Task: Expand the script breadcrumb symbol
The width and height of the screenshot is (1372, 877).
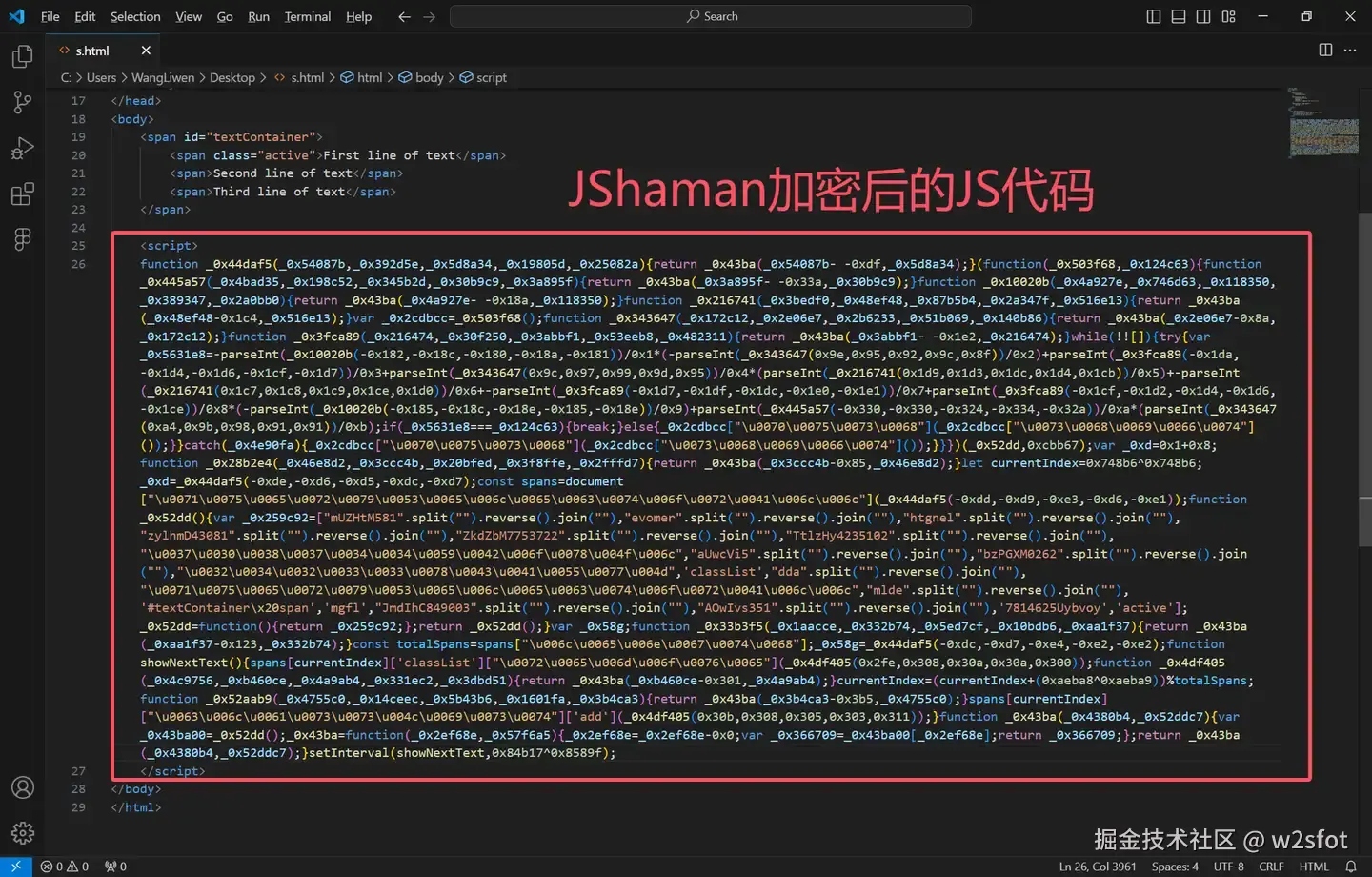Action: coord(483,77)
